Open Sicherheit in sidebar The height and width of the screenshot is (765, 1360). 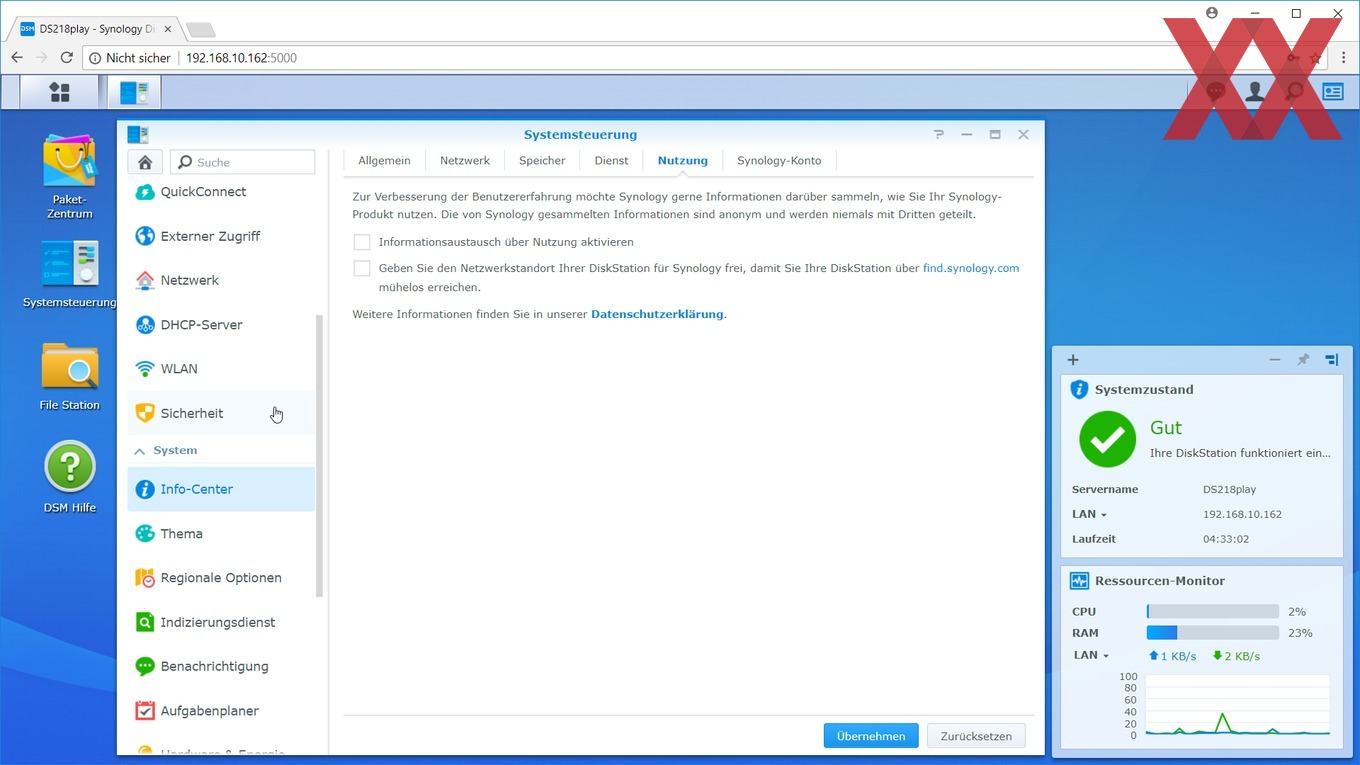pos(221,413)
